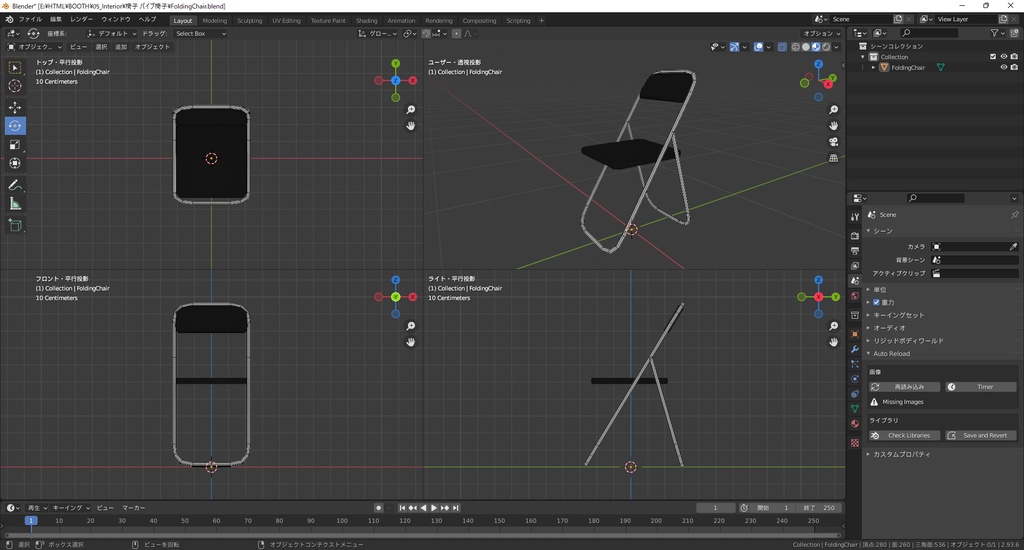Click the Check Libraries button
The height and width of the screenshot is (550, 1024).
coord(903,435)
